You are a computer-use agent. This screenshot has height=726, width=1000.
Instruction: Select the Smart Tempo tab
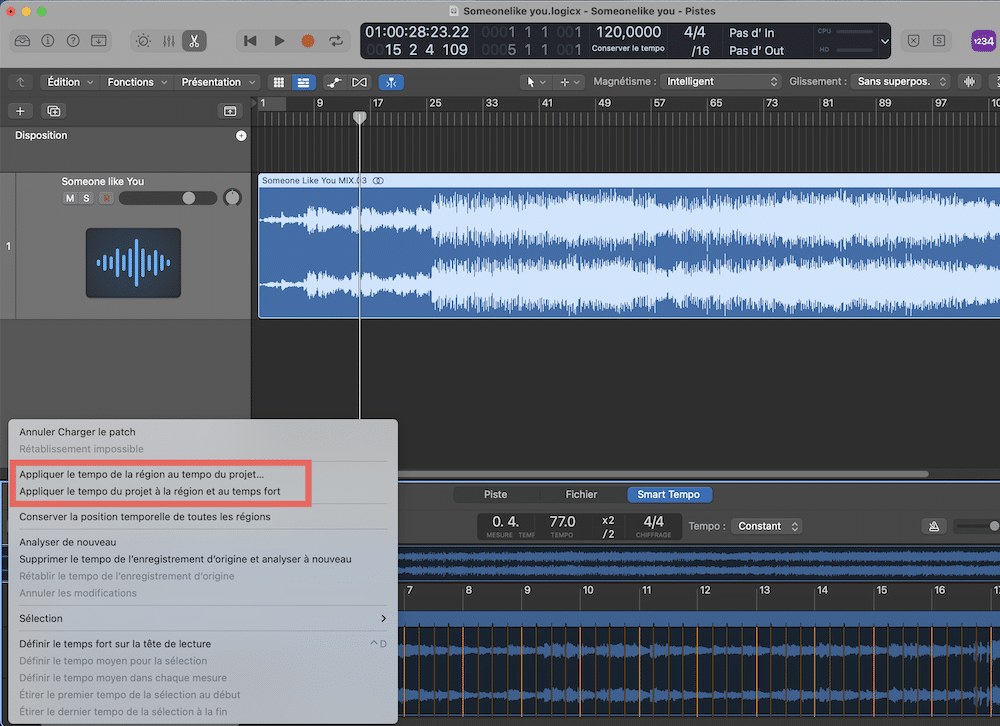click(668, 494)
